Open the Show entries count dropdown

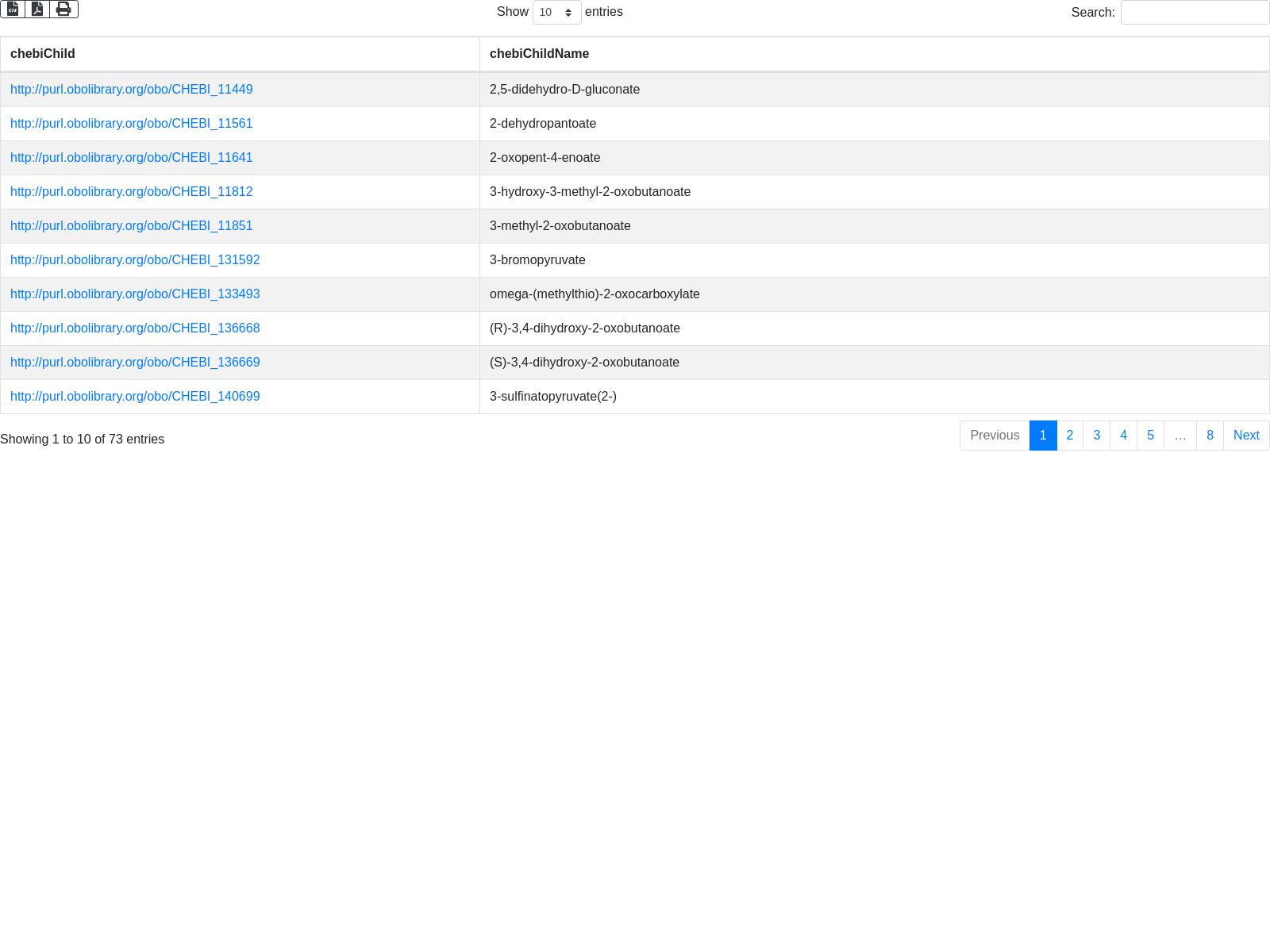click(x=556, y=13)
